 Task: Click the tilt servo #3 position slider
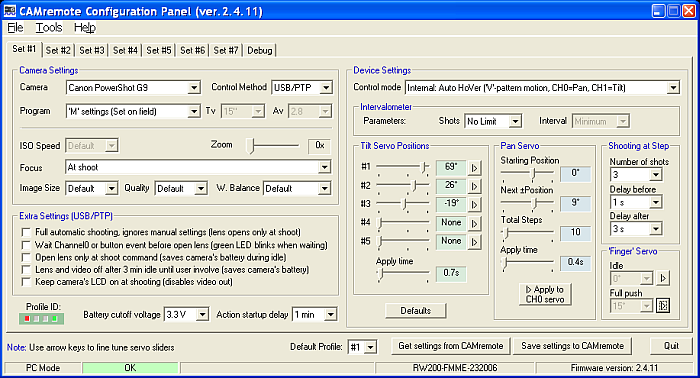[x=403, y=204]
